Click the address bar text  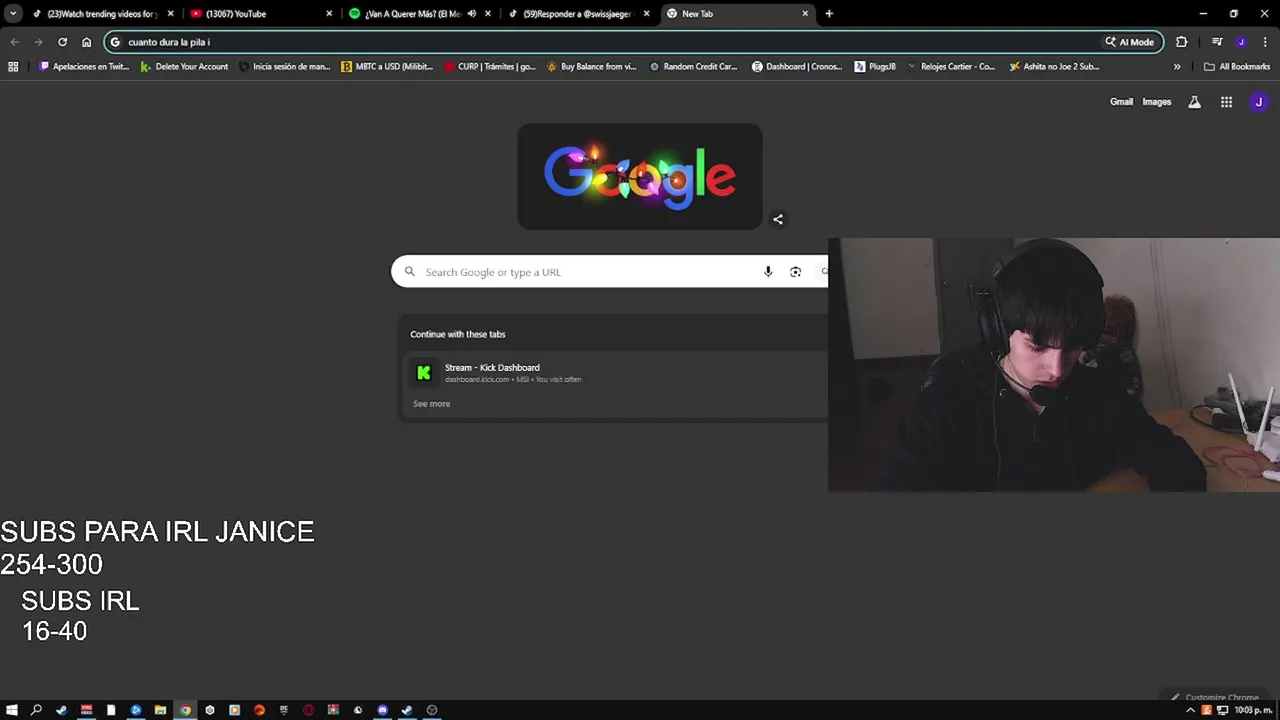(x=169, y=42)
